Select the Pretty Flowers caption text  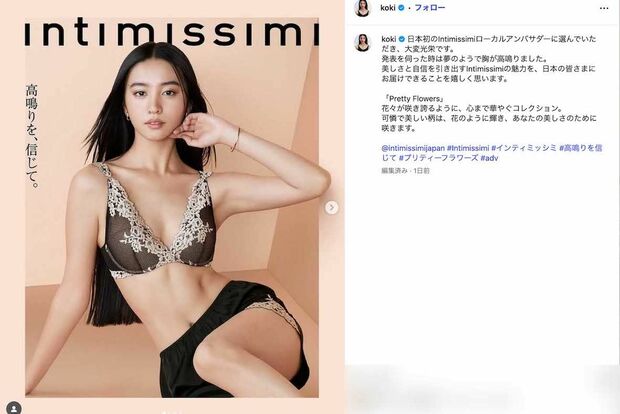pos(414,98)
